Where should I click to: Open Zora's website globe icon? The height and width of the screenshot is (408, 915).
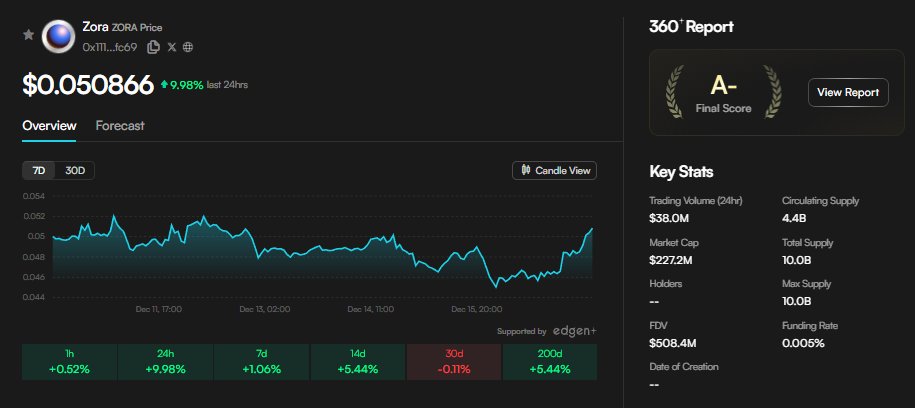point(188,47)
